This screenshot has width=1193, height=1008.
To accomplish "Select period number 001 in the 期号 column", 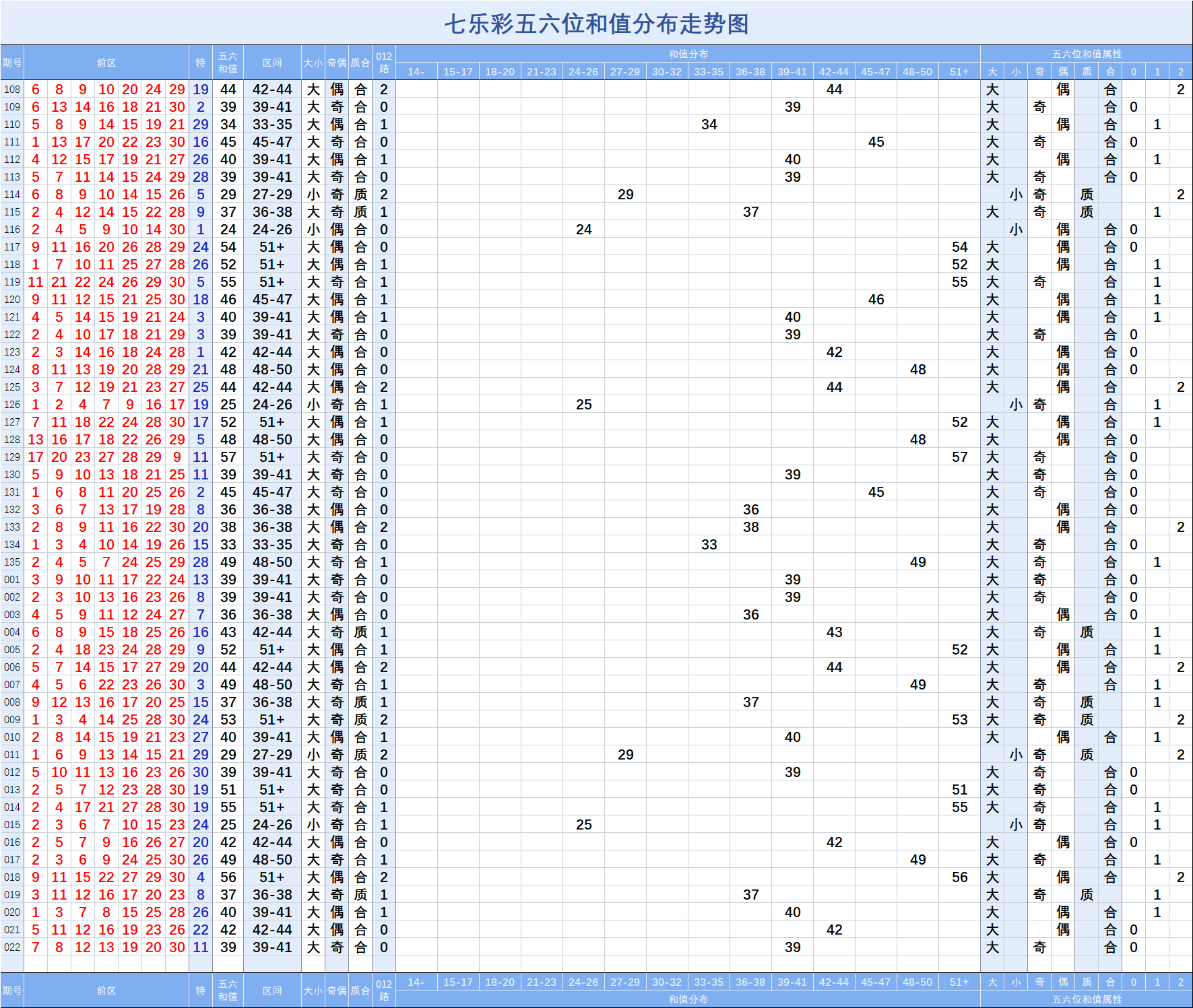I will pos(12,580).
